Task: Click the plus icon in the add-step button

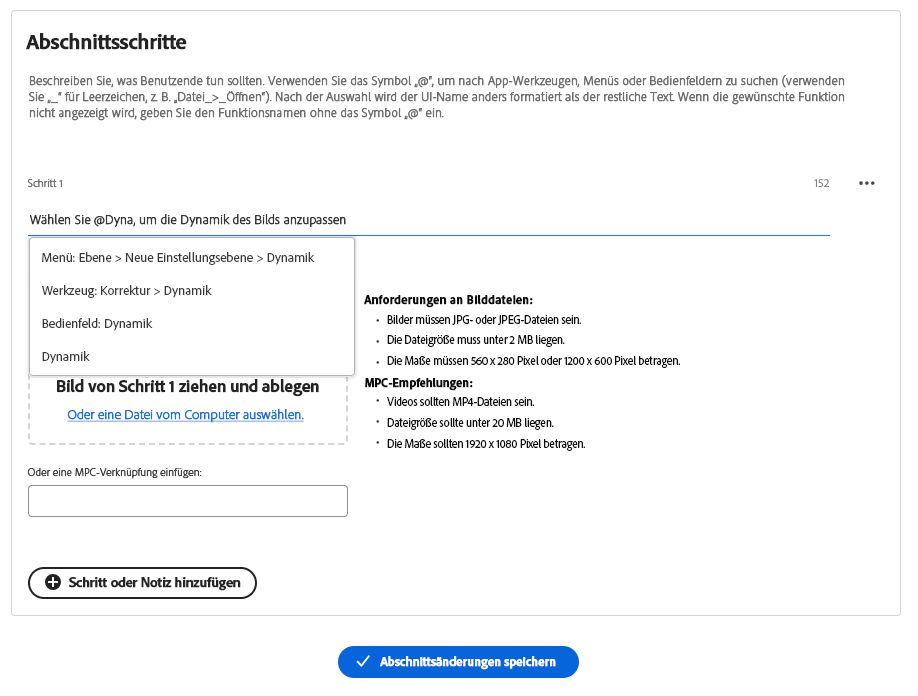Action: click(x=53, y=582)
